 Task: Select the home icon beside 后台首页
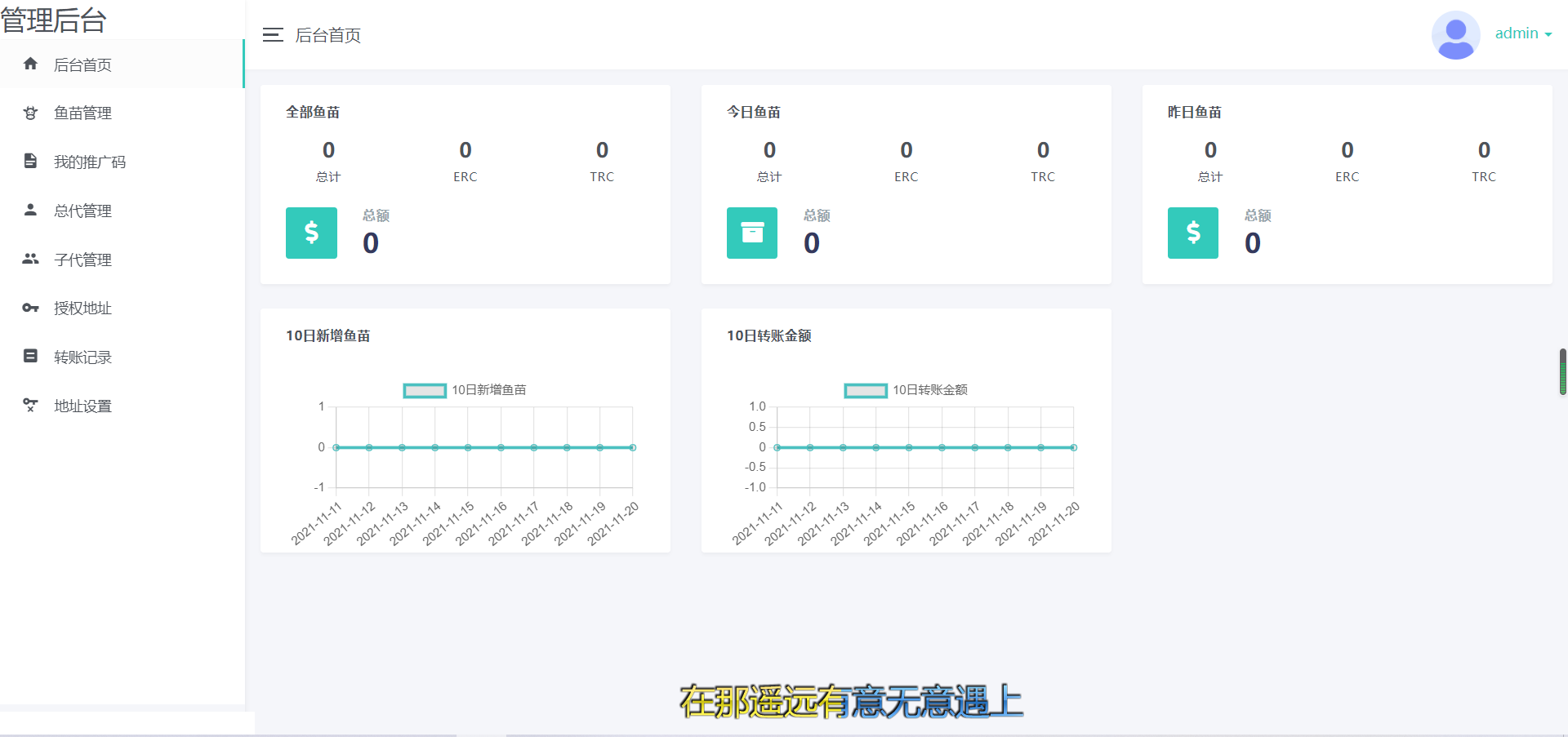coord(30,64)
